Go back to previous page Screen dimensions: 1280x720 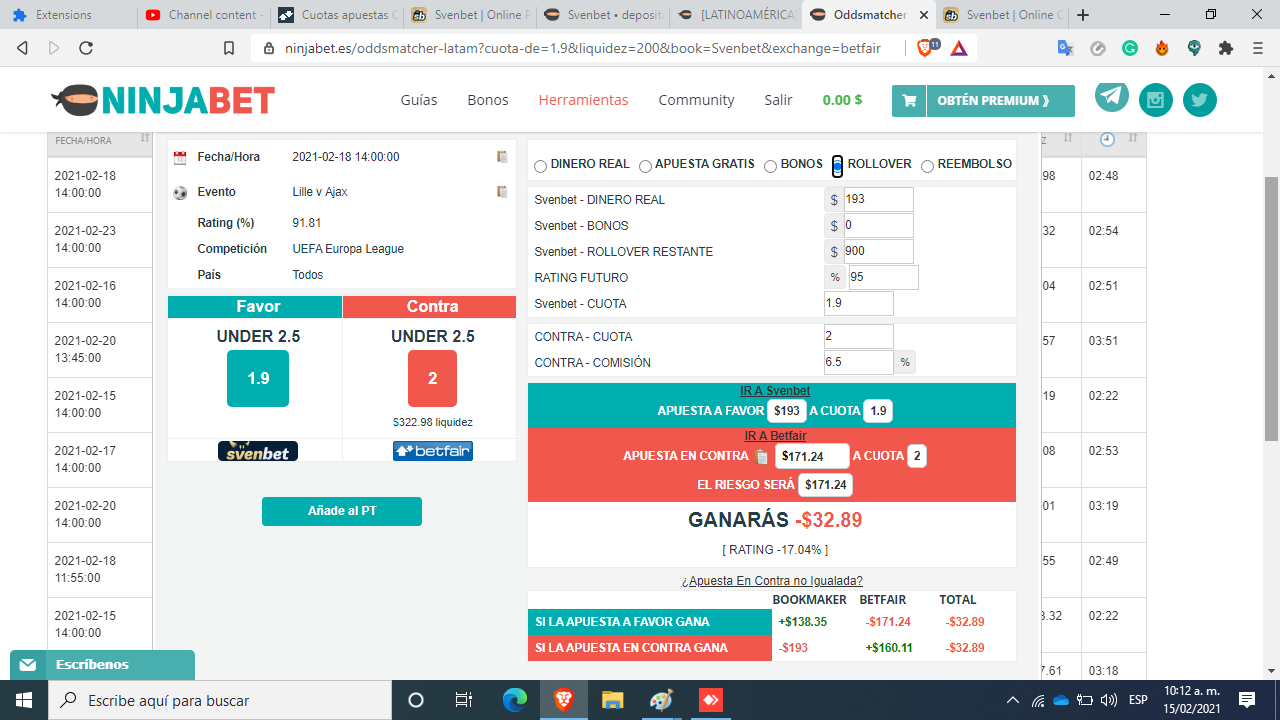[23, 48]
